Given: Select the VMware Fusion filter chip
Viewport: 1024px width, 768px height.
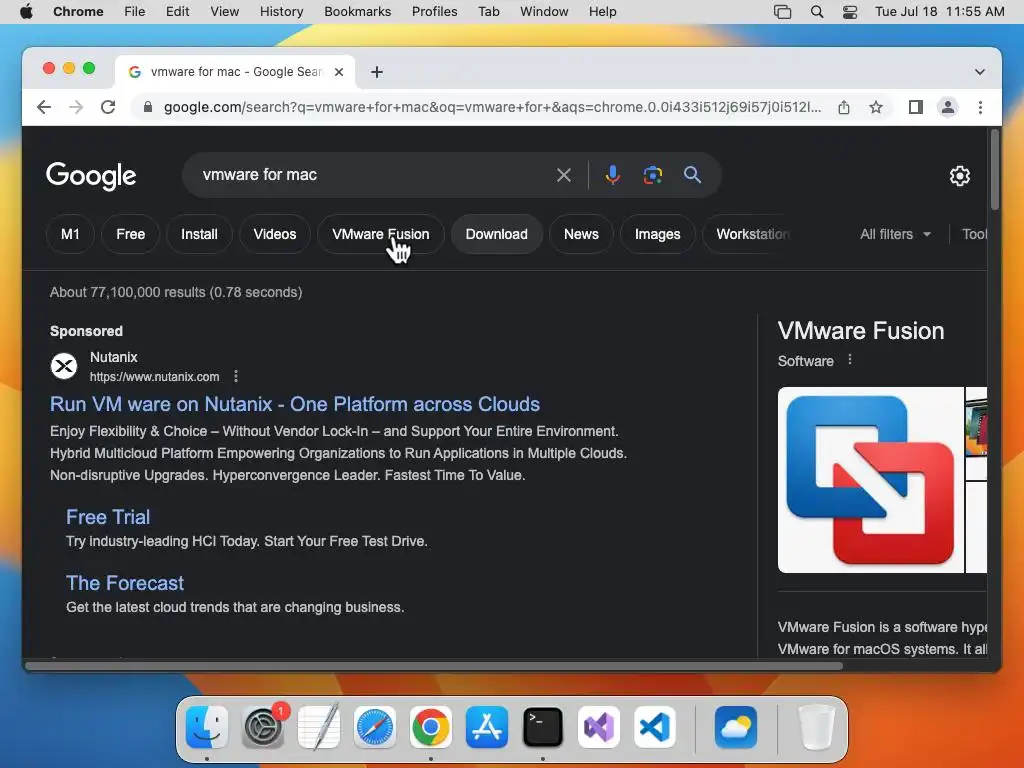Looking at the screenshot, I should pyautogui.click(x=381, y=234).
